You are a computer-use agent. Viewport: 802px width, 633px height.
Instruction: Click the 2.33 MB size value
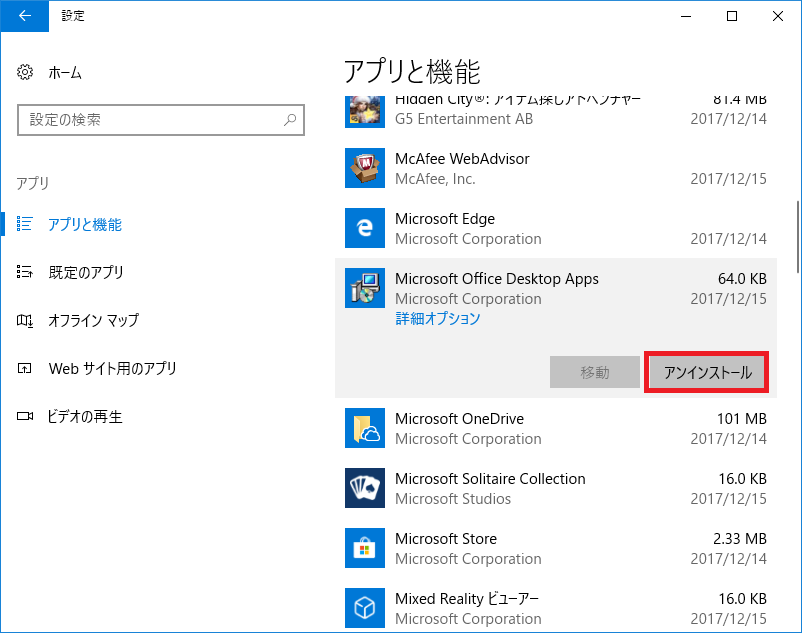(740, 538)
